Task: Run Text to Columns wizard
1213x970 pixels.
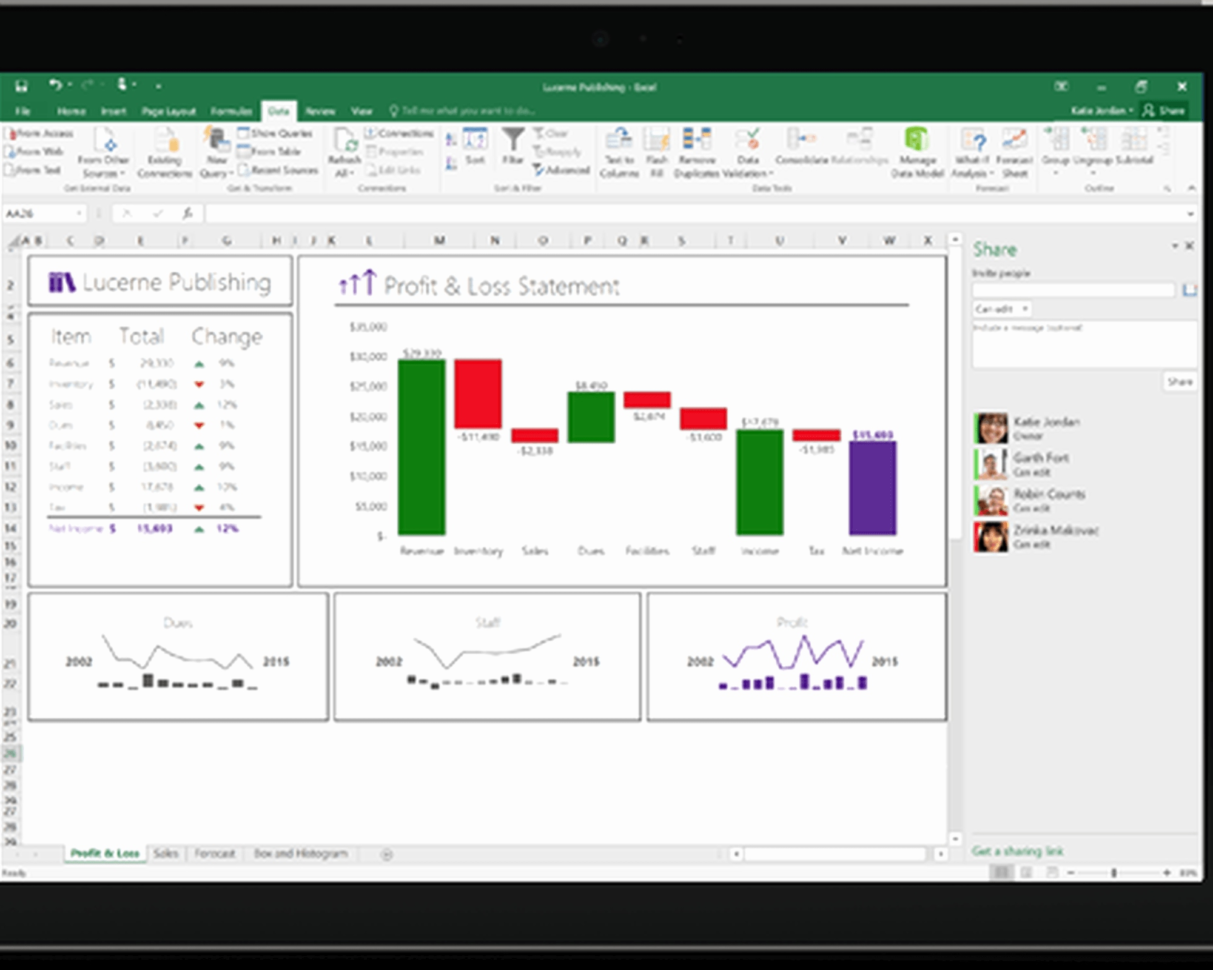Action: (618, 153)
